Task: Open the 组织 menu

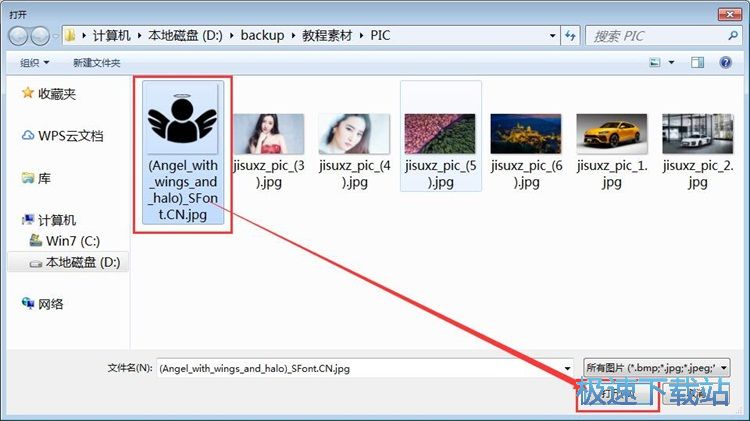Action: pos(34,63)
